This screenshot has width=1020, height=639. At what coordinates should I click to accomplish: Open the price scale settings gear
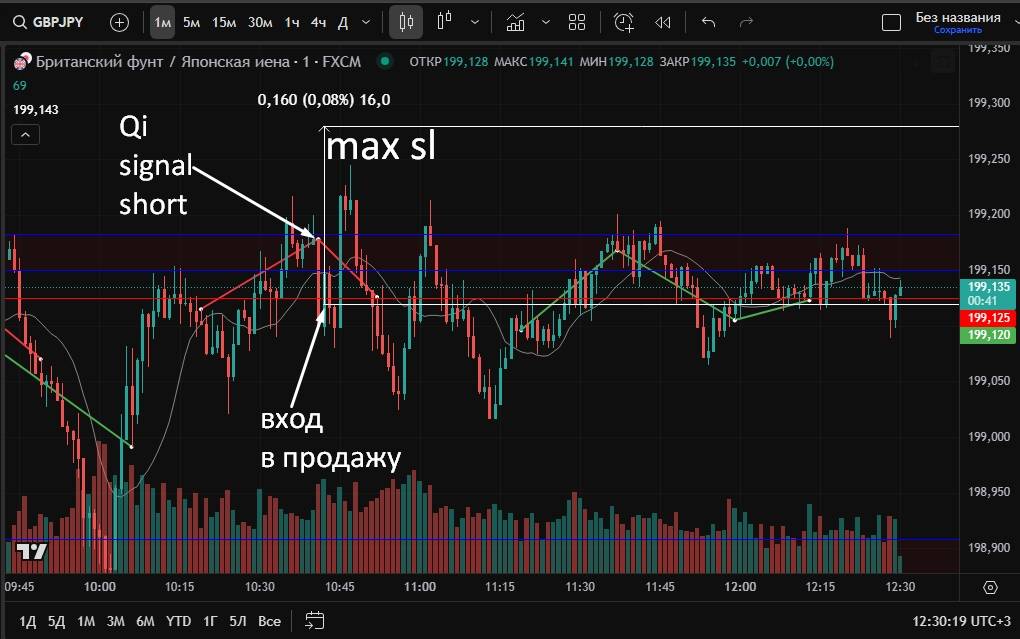[990, 588]
